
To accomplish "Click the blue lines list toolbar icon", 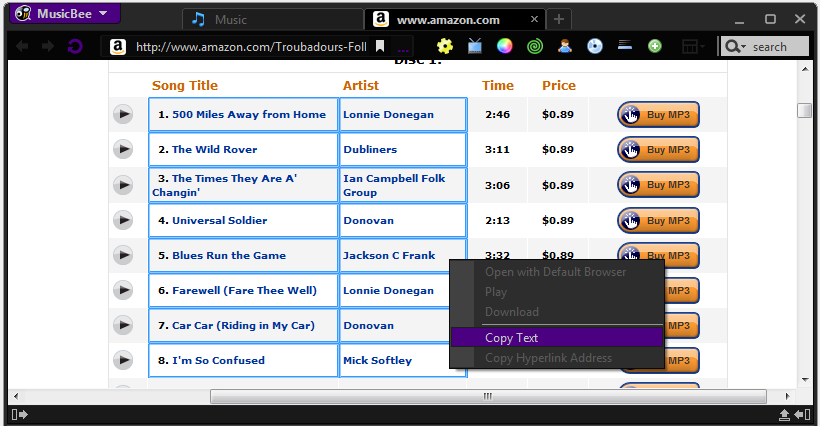I will [x=625, y=45].
